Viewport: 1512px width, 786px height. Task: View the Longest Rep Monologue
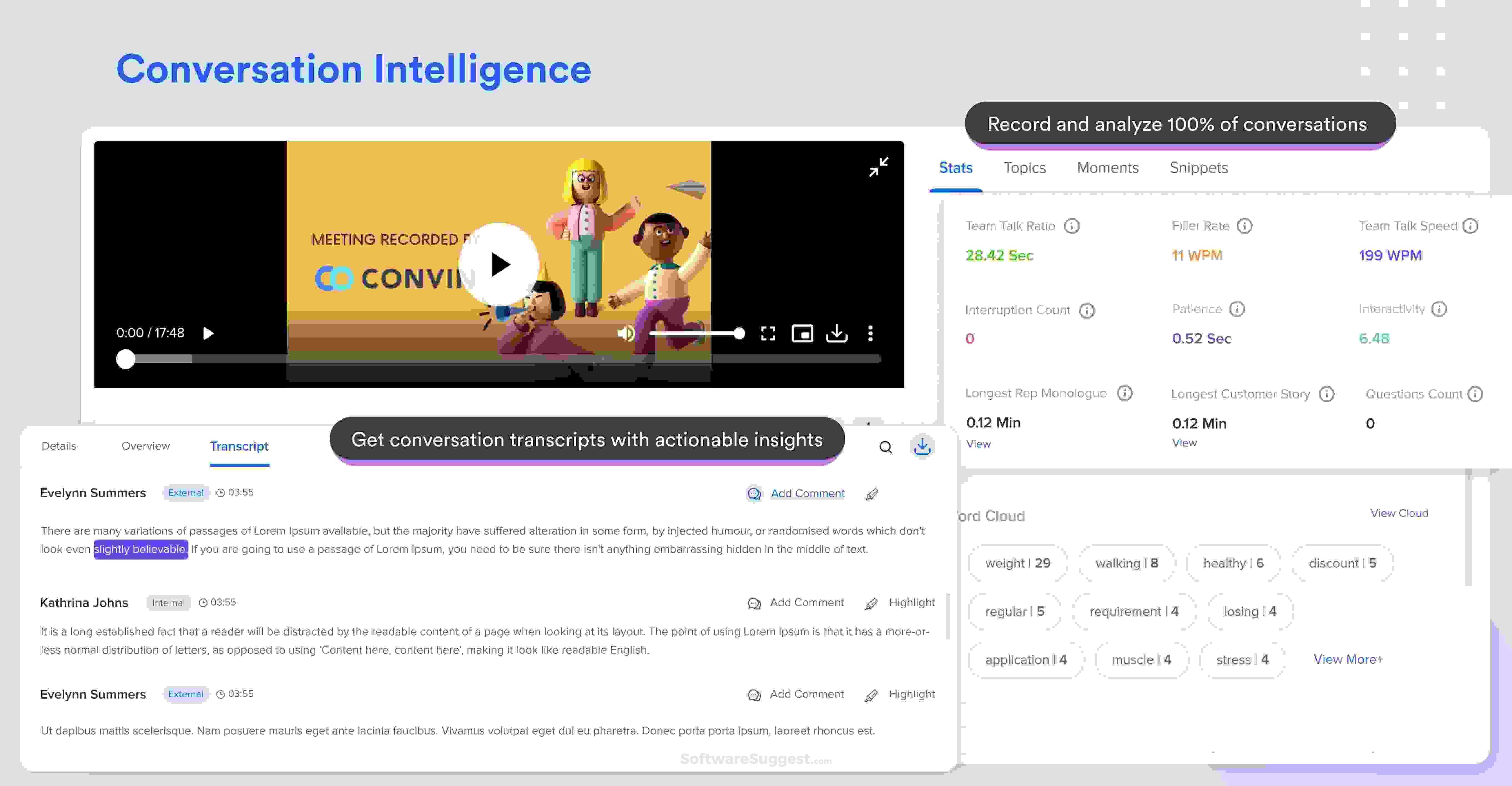pos(979,444)
